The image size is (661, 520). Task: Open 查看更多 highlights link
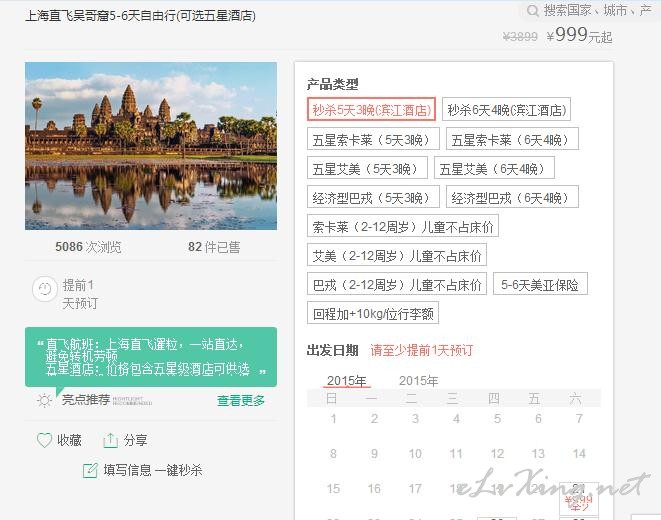click(x=241, y=400)
